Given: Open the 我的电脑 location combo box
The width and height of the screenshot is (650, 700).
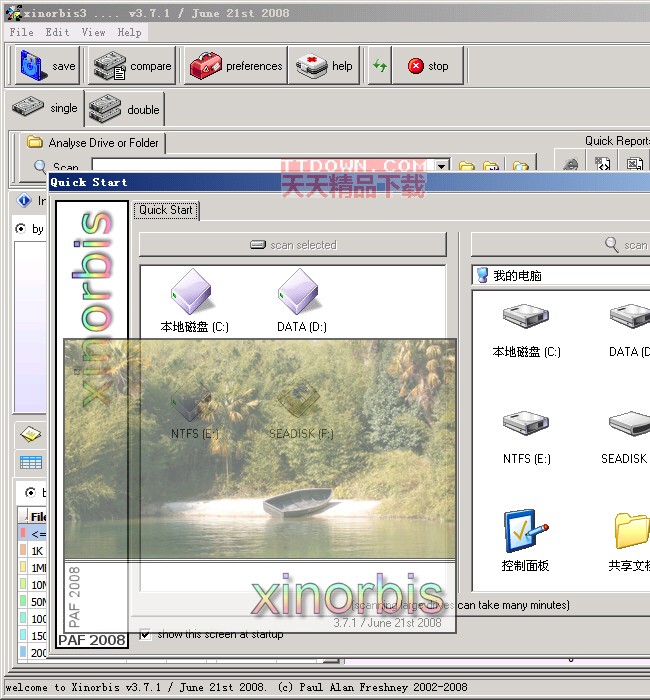Looking at the screenshot, I should tap(561, 275).
